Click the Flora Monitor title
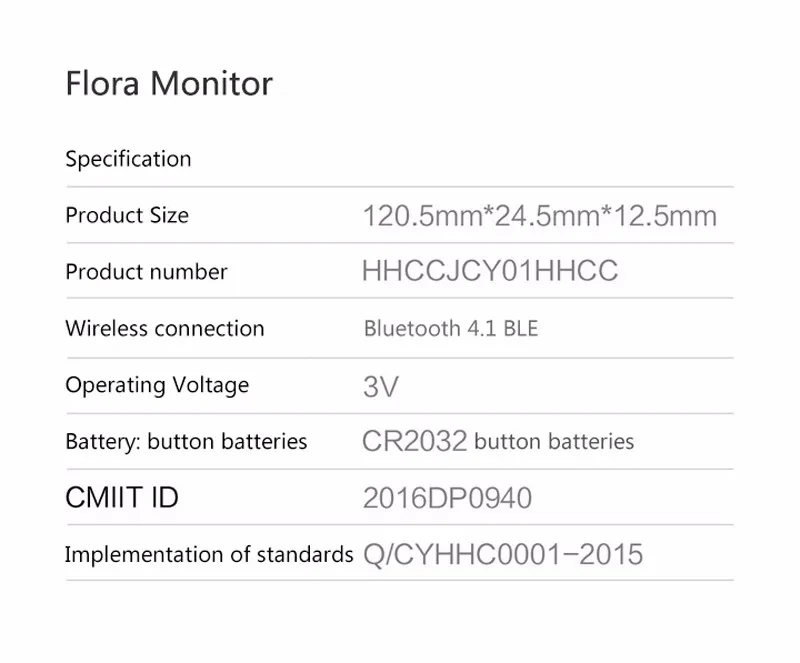Viewport: 800px width, 663px height. 169,83
